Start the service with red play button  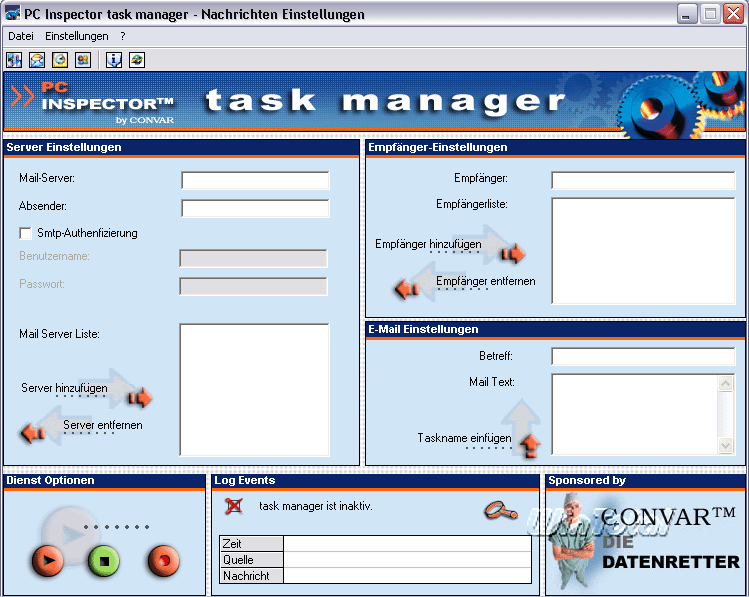click(x=47, y=560)
